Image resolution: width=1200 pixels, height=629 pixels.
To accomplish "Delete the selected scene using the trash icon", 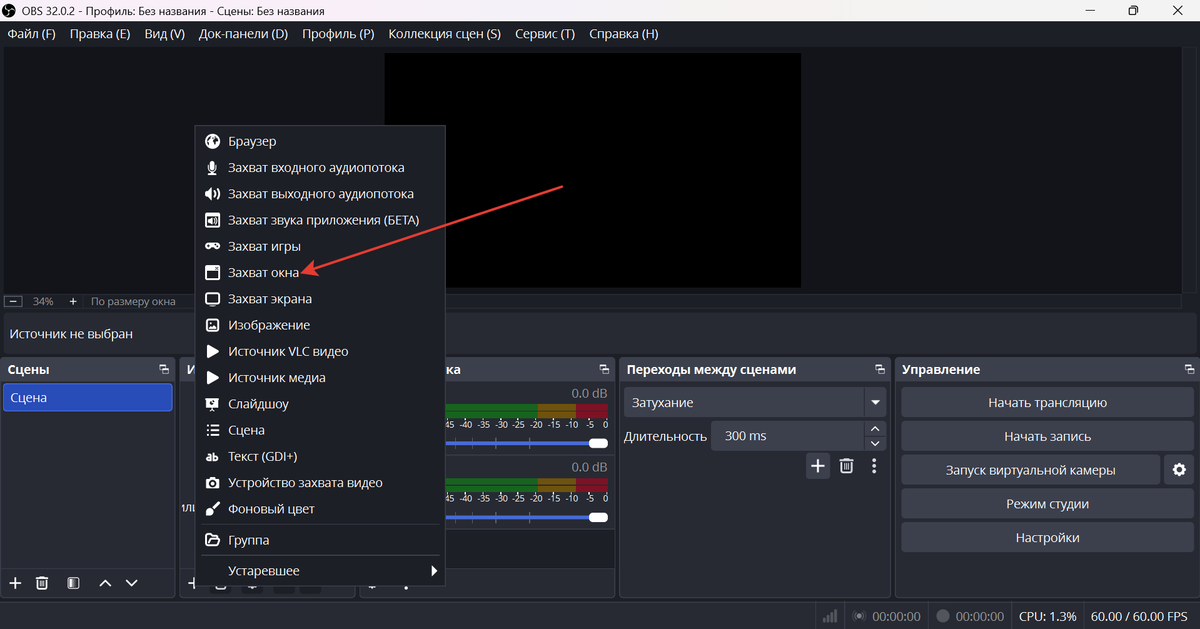I will pyautogui.click(x=42, y=583).
